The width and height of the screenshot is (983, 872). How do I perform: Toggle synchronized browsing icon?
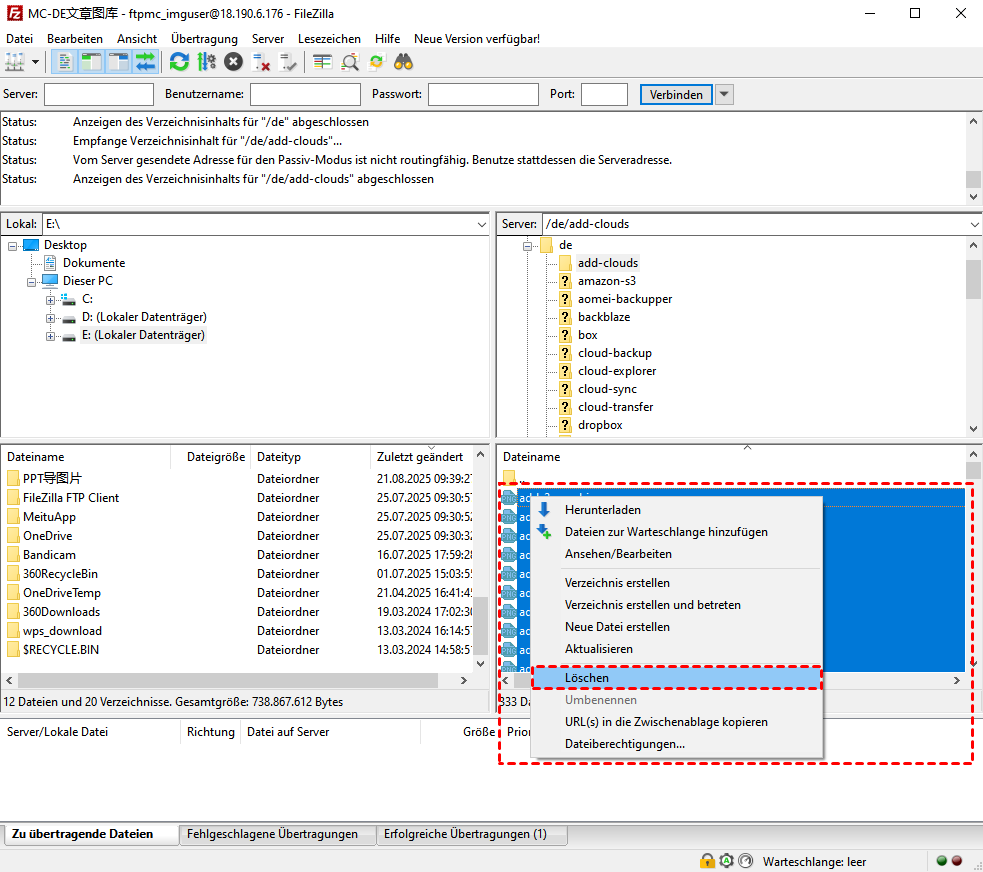[x=377, y=62]
